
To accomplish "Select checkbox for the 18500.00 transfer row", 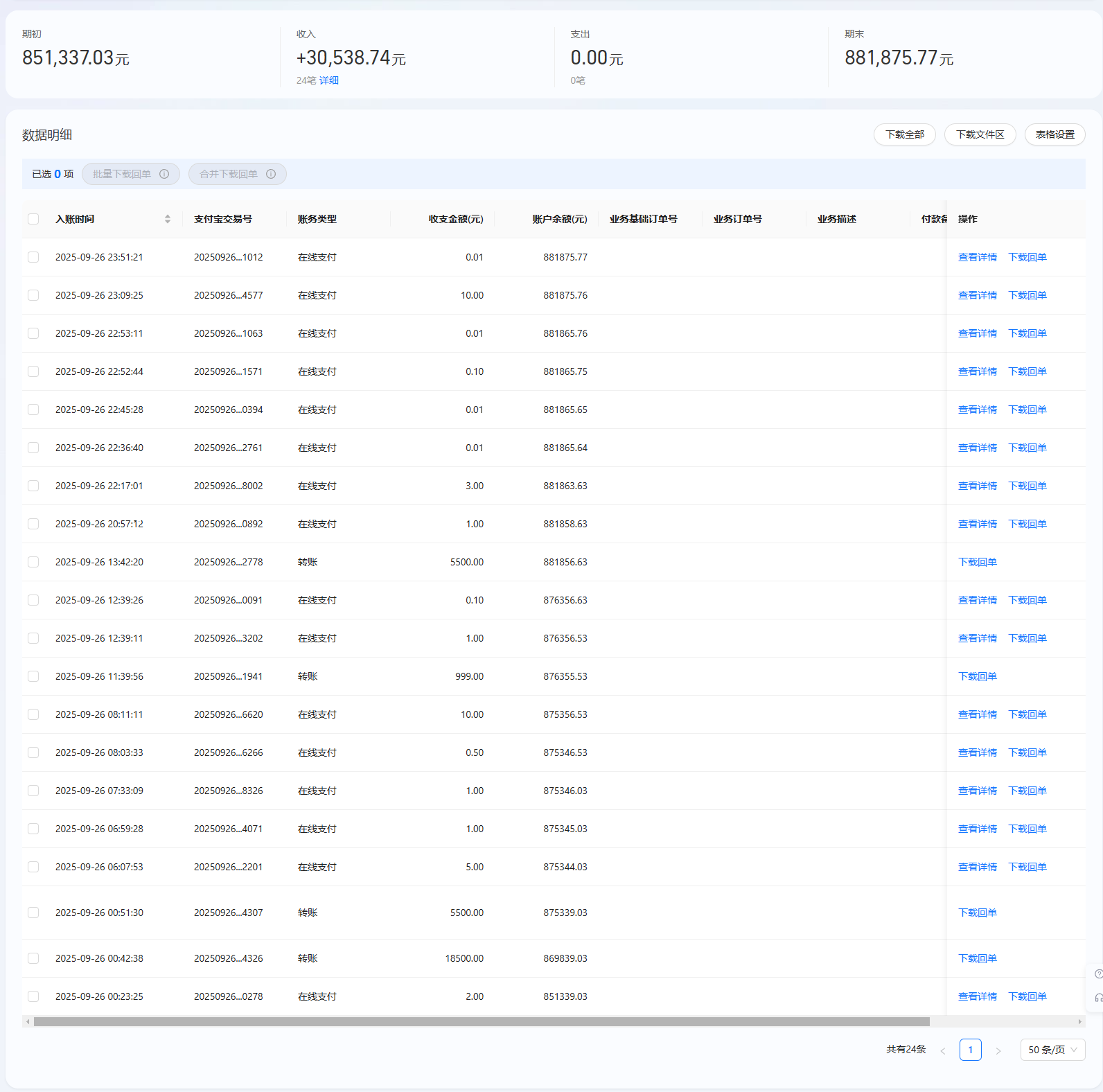I will pyautogui.click(x=33, y=958).
